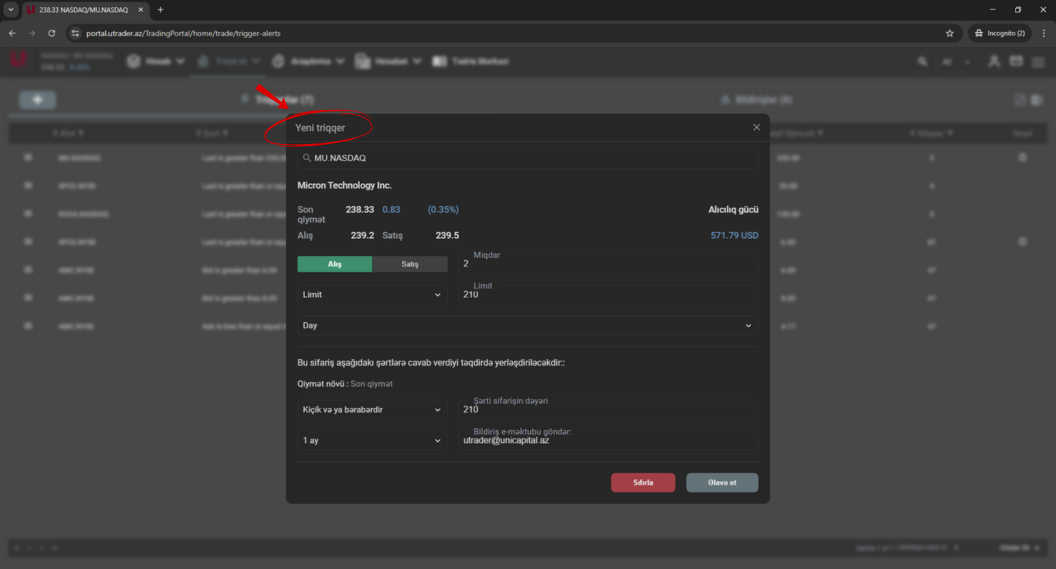Open Chrome three-dot menu
This screenshot has height=569, width=1056.
1044,33
